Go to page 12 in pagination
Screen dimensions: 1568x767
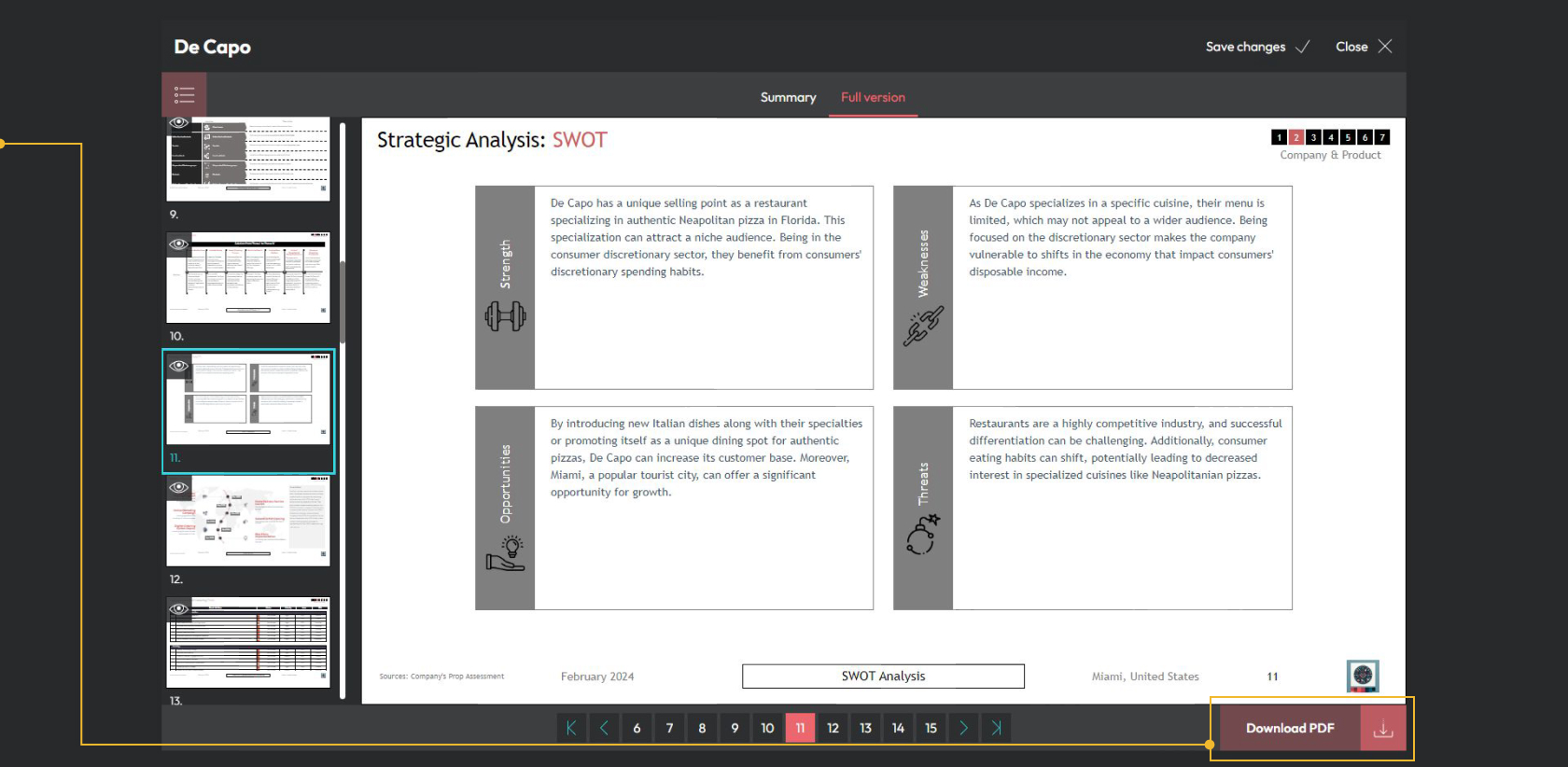pos(833,728)
